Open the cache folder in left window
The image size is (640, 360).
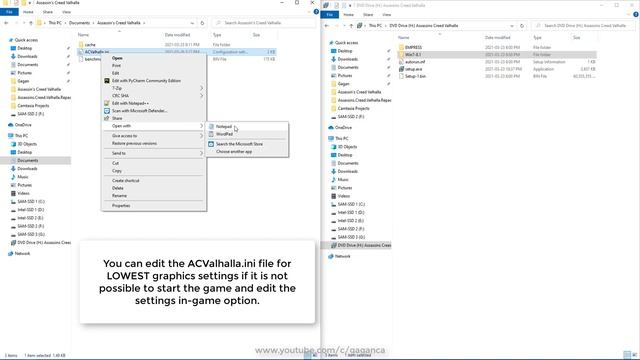pos(90,44)
